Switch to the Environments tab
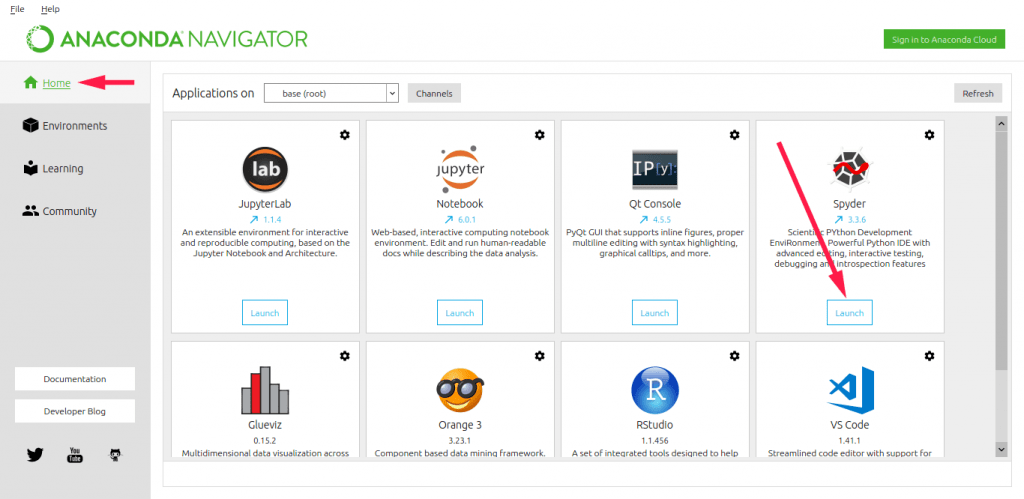The image size is (1024, 499). tap(74, 126)
